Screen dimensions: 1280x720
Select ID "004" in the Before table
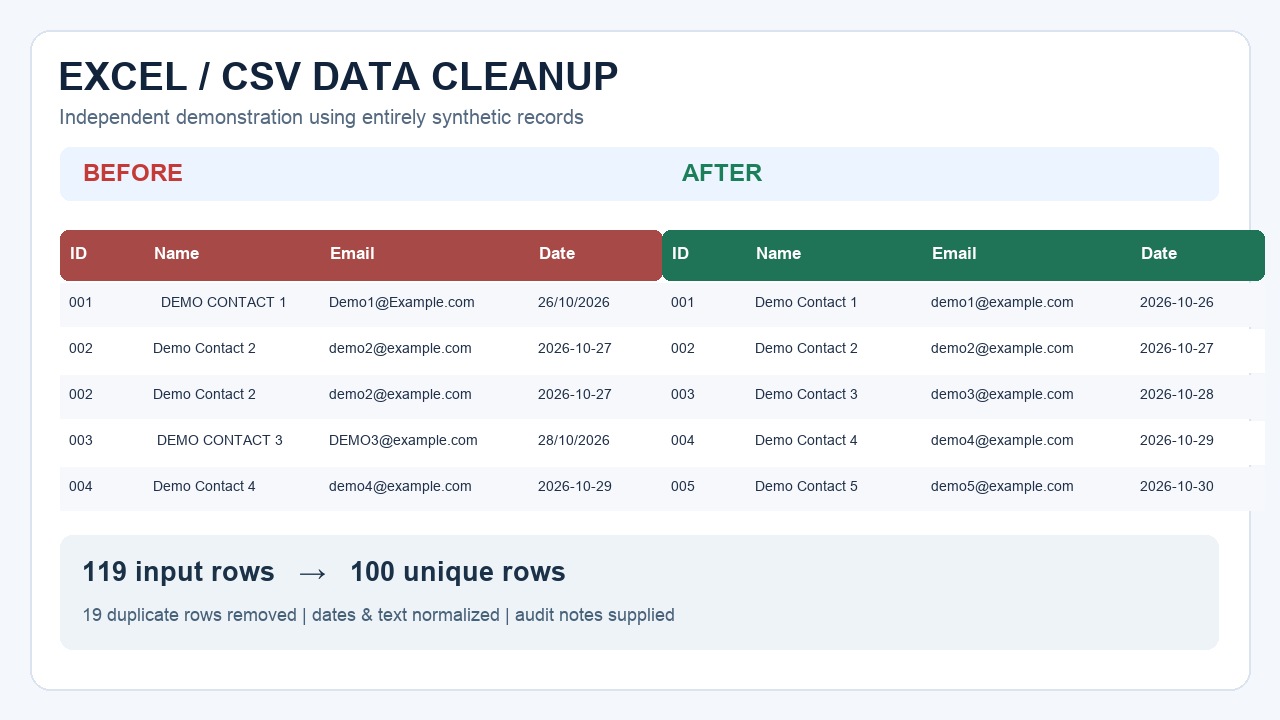(81, 486)
